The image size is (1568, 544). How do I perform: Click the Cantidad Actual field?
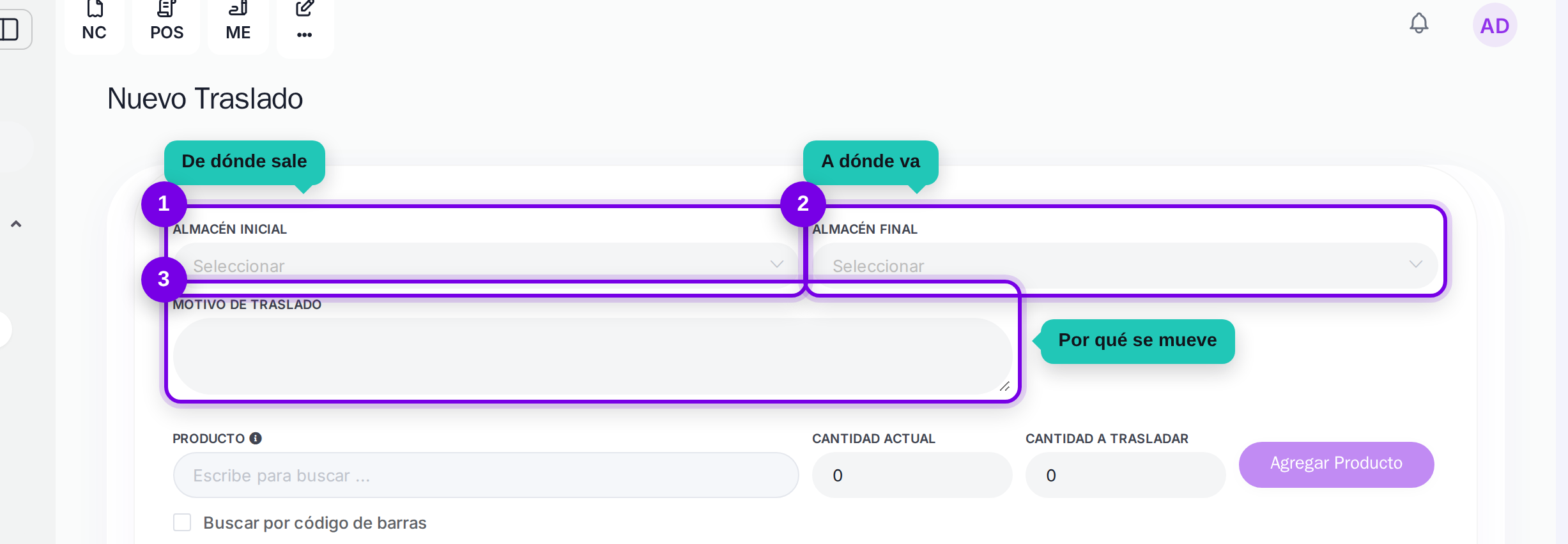[912, 475]
